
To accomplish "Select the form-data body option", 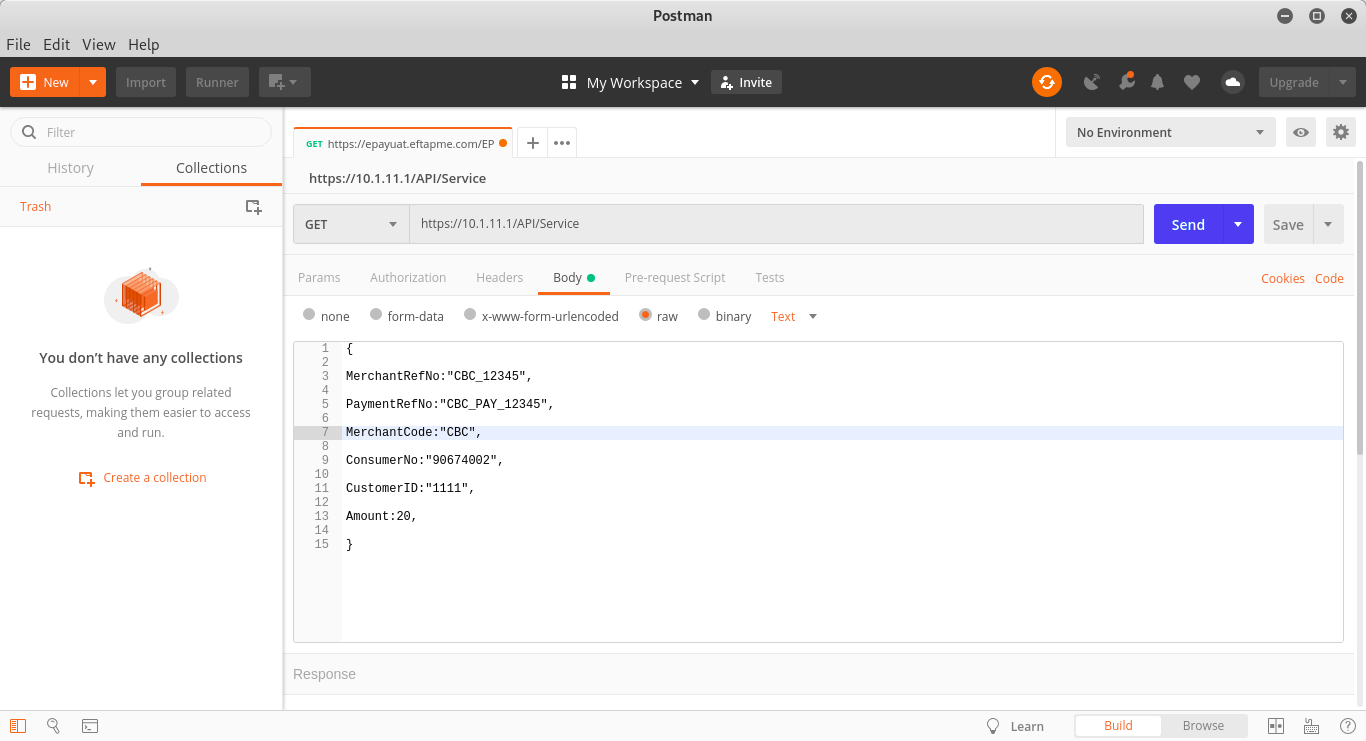I will (376, 315).
